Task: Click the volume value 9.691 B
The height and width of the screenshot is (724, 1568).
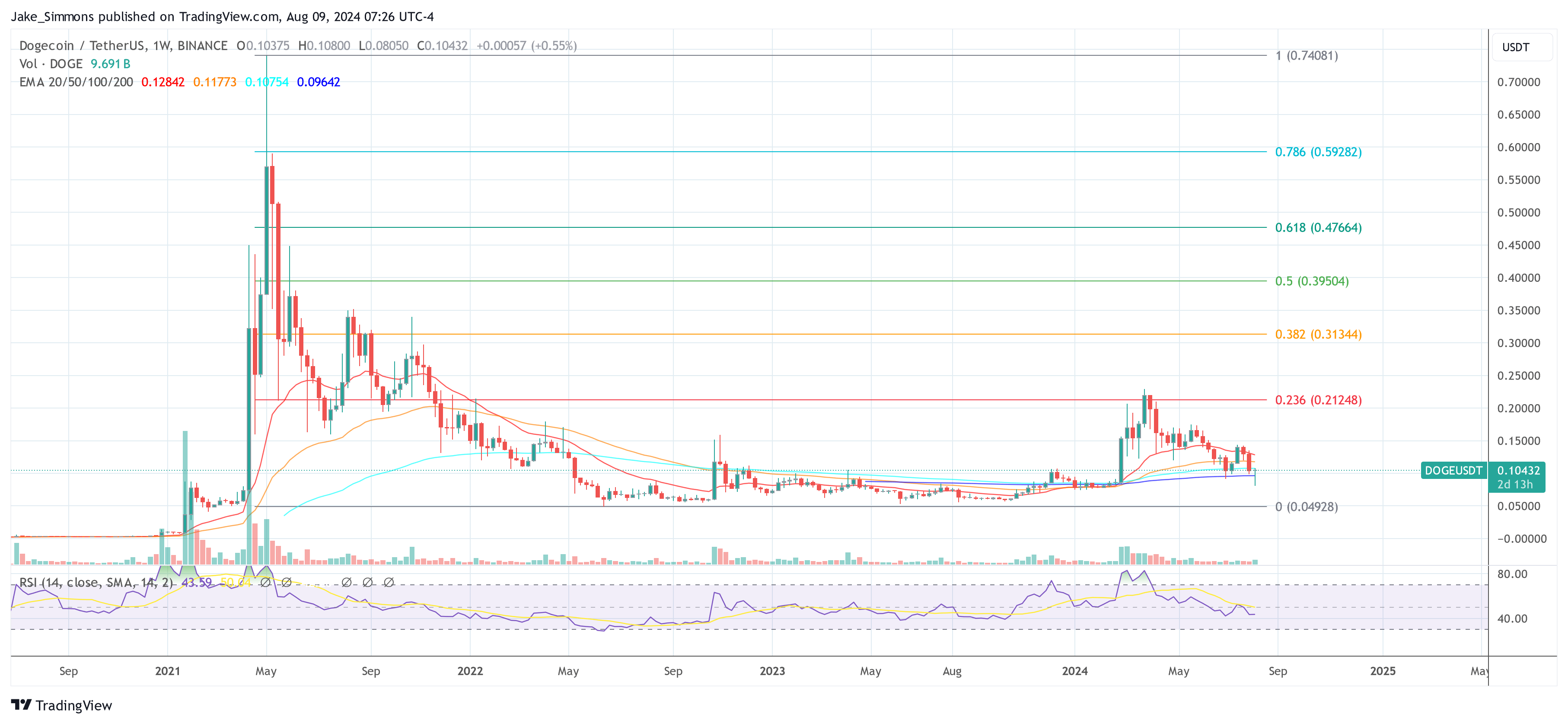Action: coord(110,64)
